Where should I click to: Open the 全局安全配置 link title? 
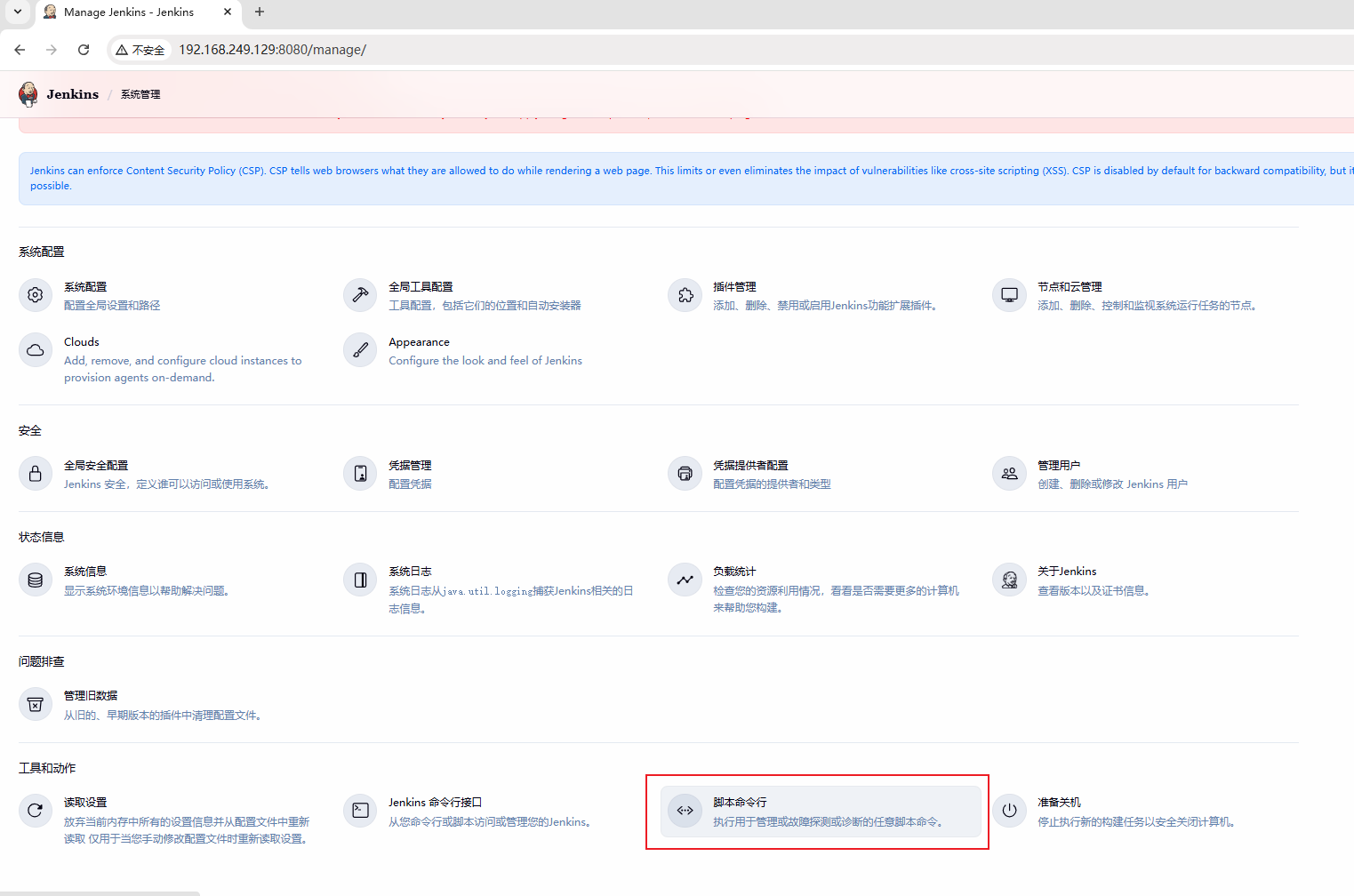[96, 466]
